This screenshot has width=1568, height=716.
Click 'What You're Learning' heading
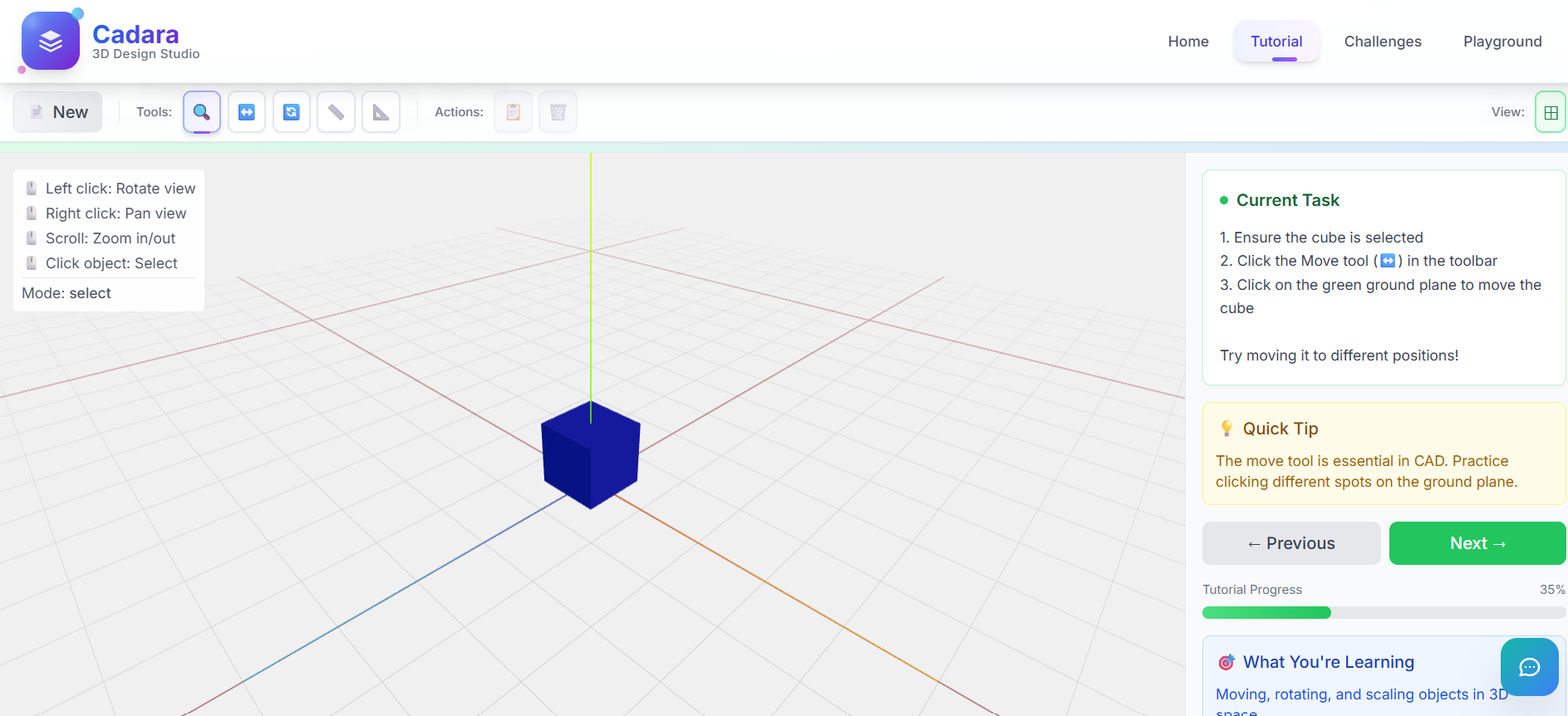tap(1329, 662)
